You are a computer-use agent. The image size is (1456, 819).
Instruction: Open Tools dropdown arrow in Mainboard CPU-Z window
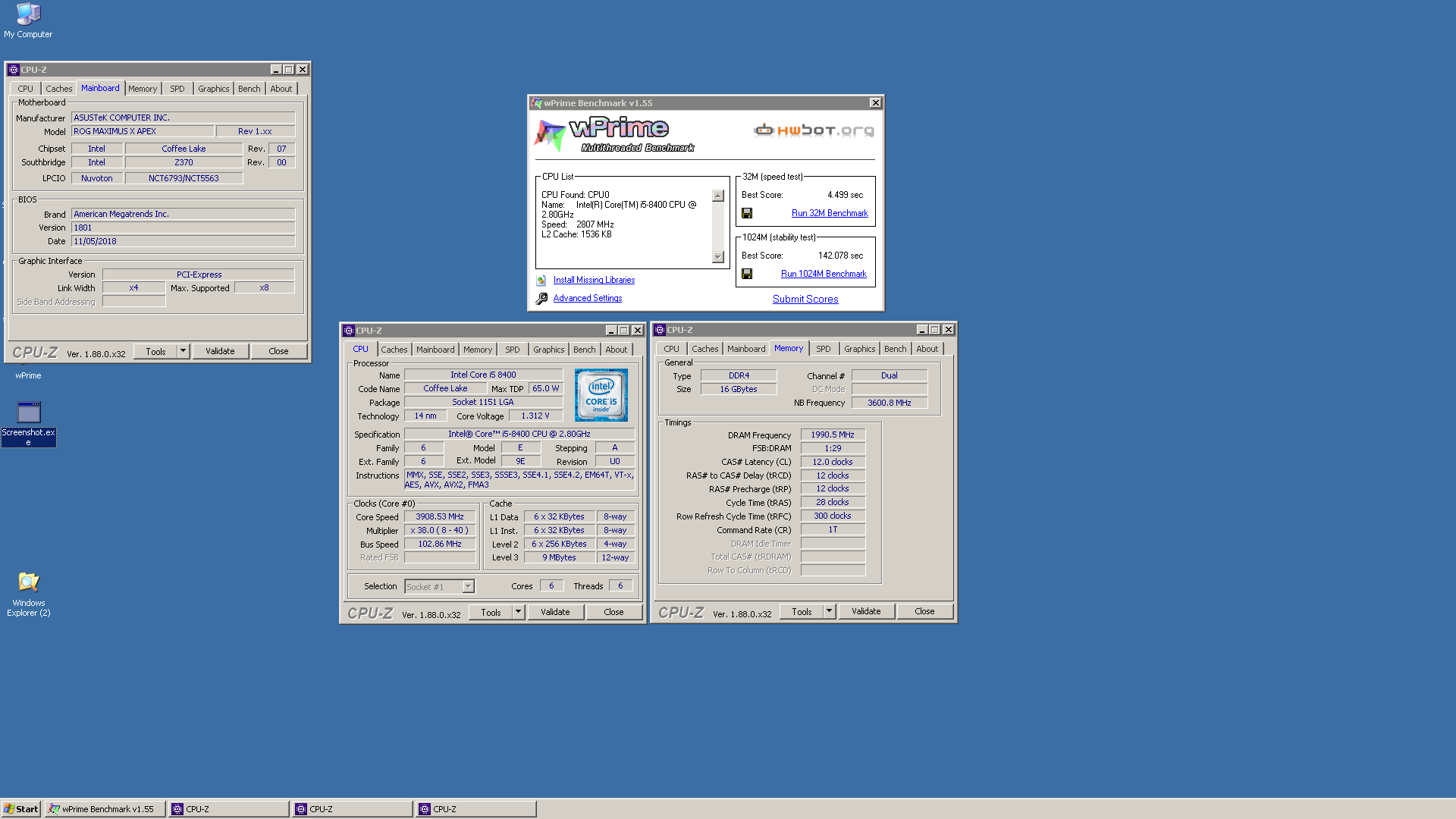click(x=183, y=351)
